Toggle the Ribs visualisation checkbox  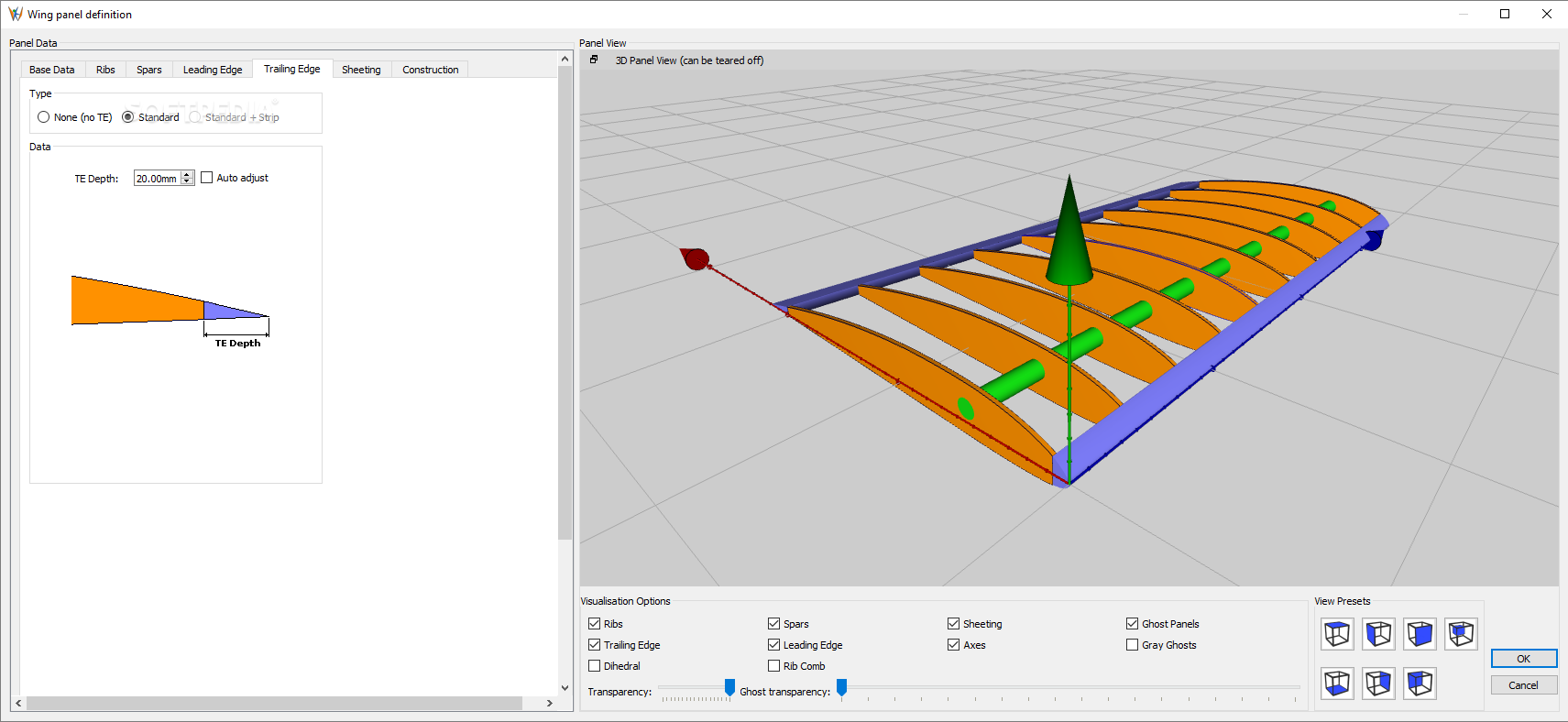coord(594,623)
